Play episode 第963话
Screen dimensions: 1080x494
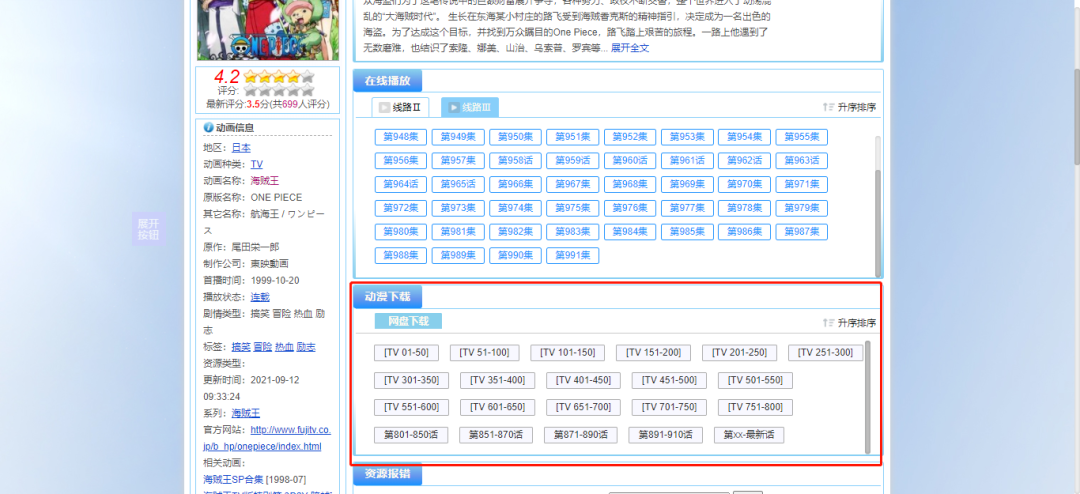802,161
